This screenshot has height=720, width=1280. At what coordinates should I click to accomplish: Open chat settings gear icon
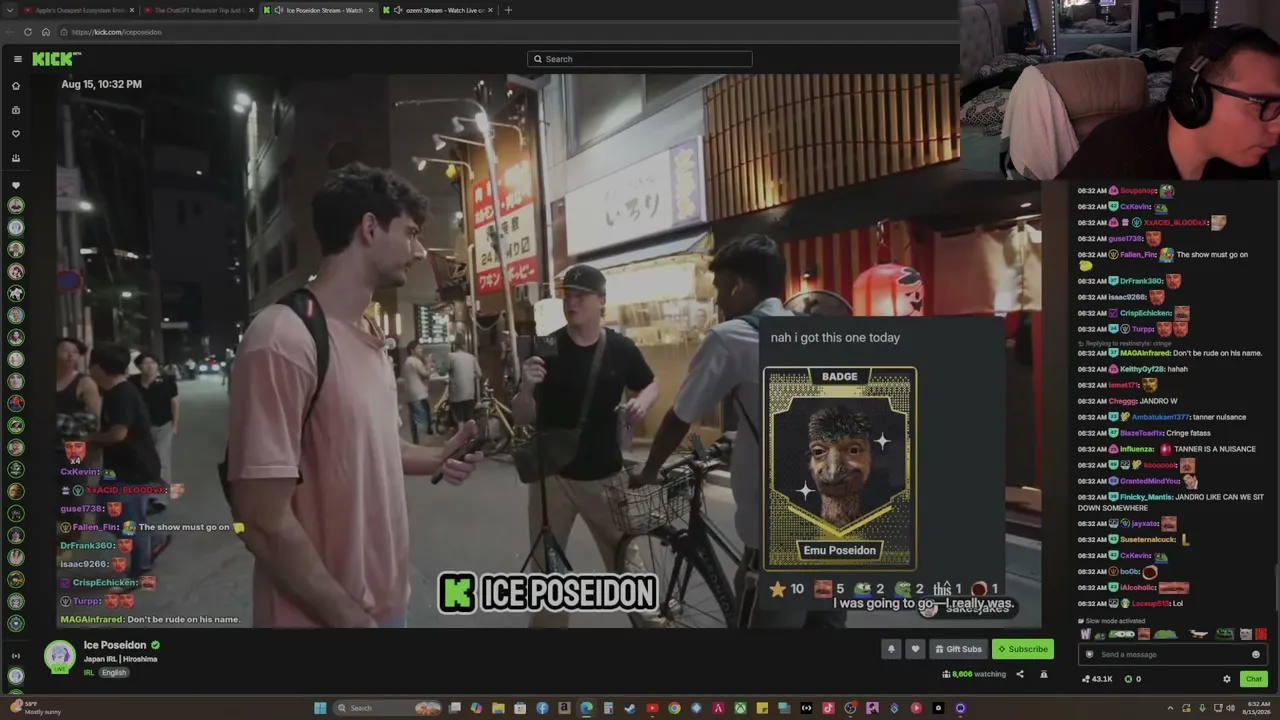point(1227,679)
